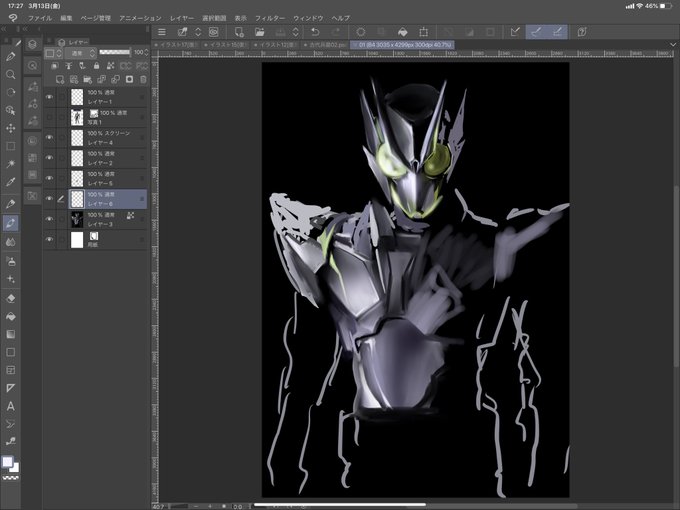Screen dimensions: 680x510
Task: Select the rectangle Selection tool
Action: click(10, 146)
